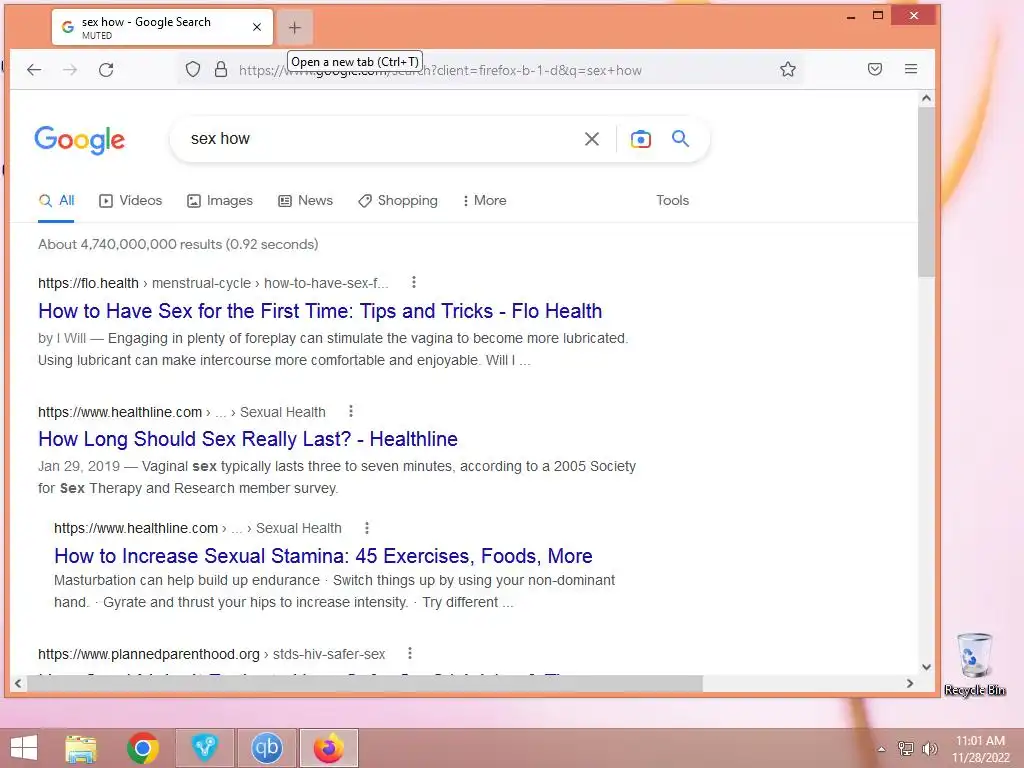The height and width of the screenshot is (768, 1024).
Task: Open the Recycle Bin on desktop
Action: pyautogui.click(x=974, y=664)
